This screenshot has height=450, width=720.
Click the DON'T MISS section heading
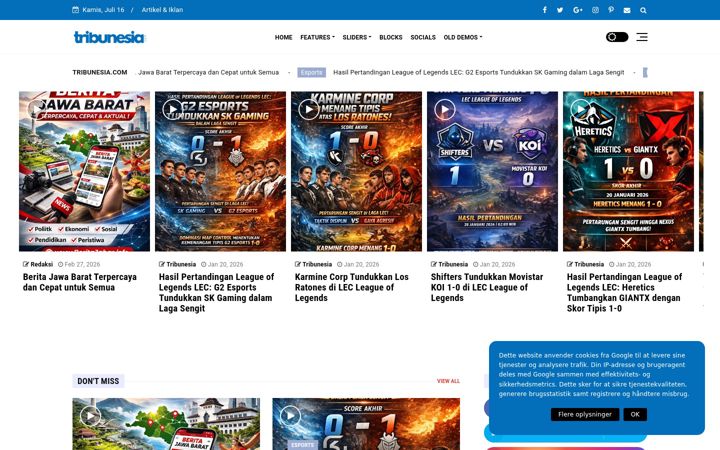98,381
